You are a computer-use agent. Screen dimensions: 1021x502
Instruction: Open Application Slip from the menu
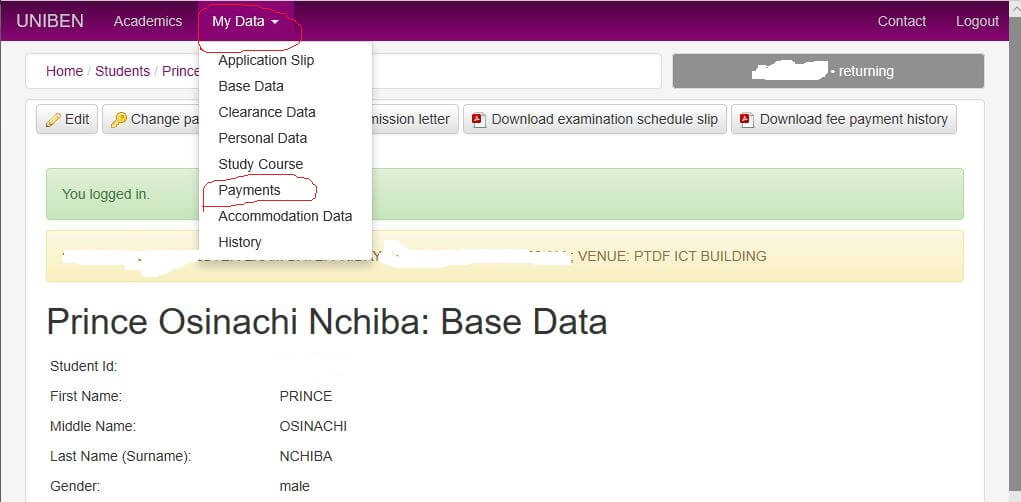(x=266, y=60)
